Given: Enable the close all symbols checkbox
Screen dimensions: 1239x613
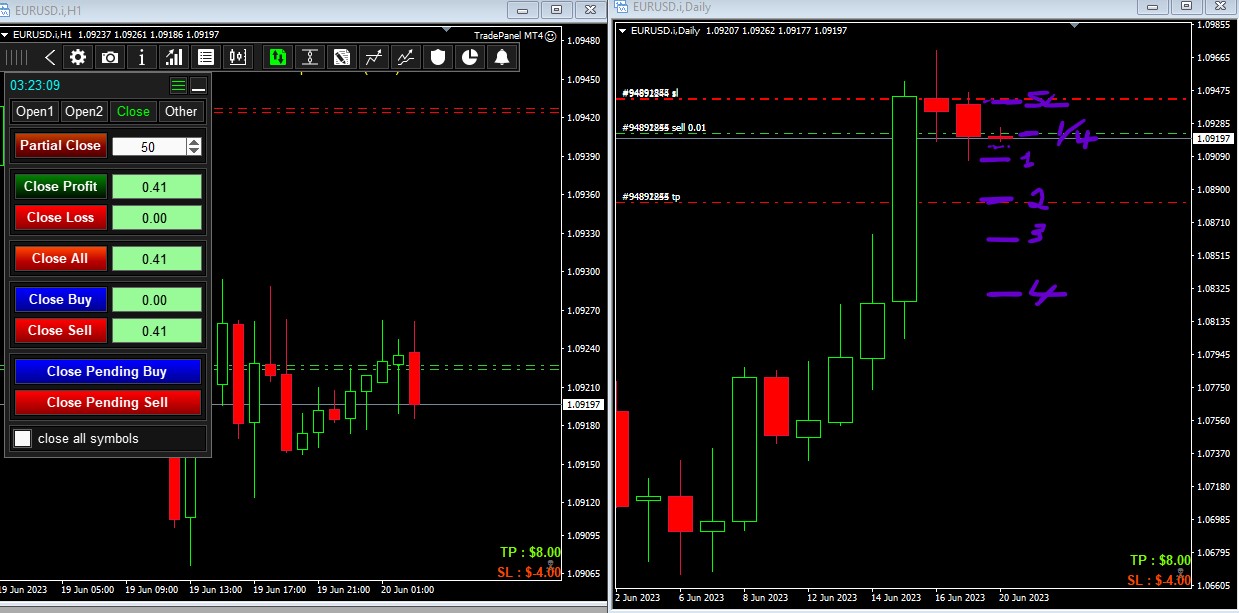Looking at the screenshot, I should (x=22, y=438).
